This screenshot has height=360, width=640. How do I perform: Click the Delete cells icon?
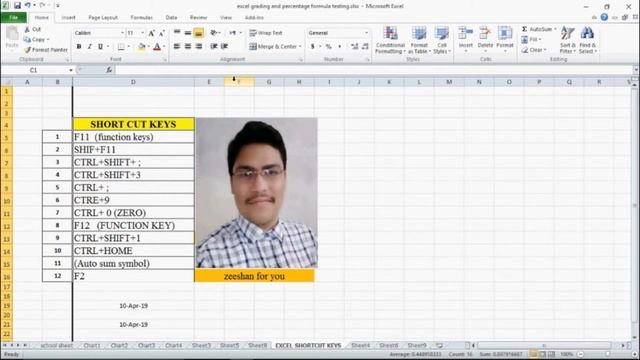point(485,33)
